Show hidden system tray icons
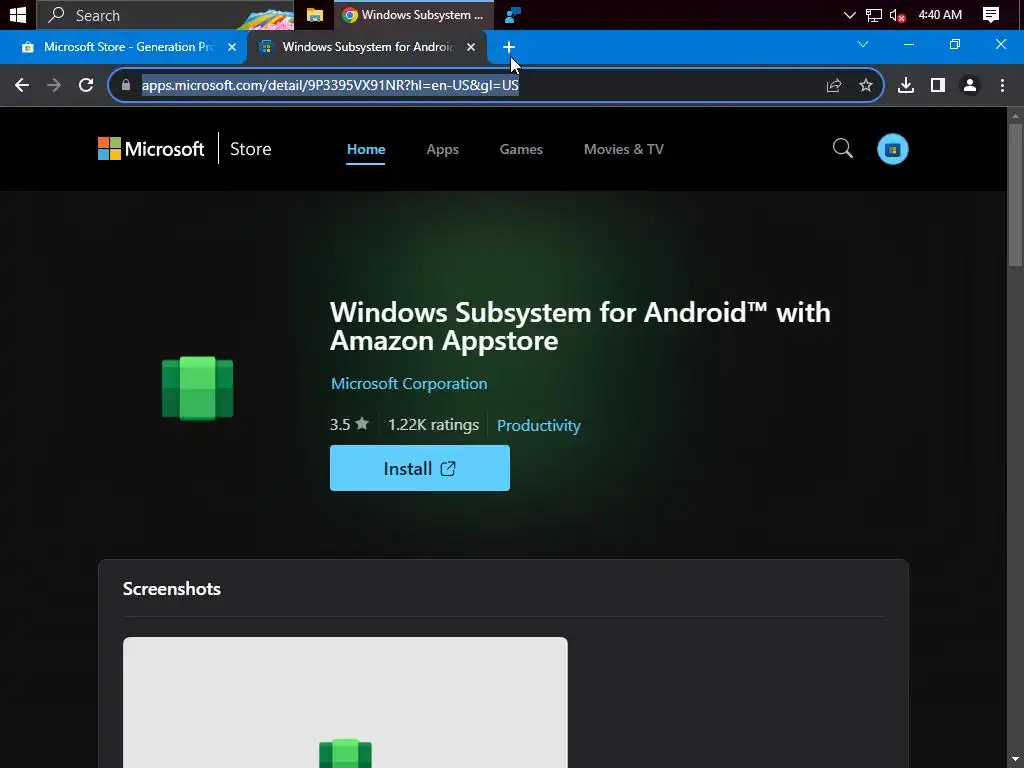The width and height of the screenshot is (1024, 768). click(849, 14)
